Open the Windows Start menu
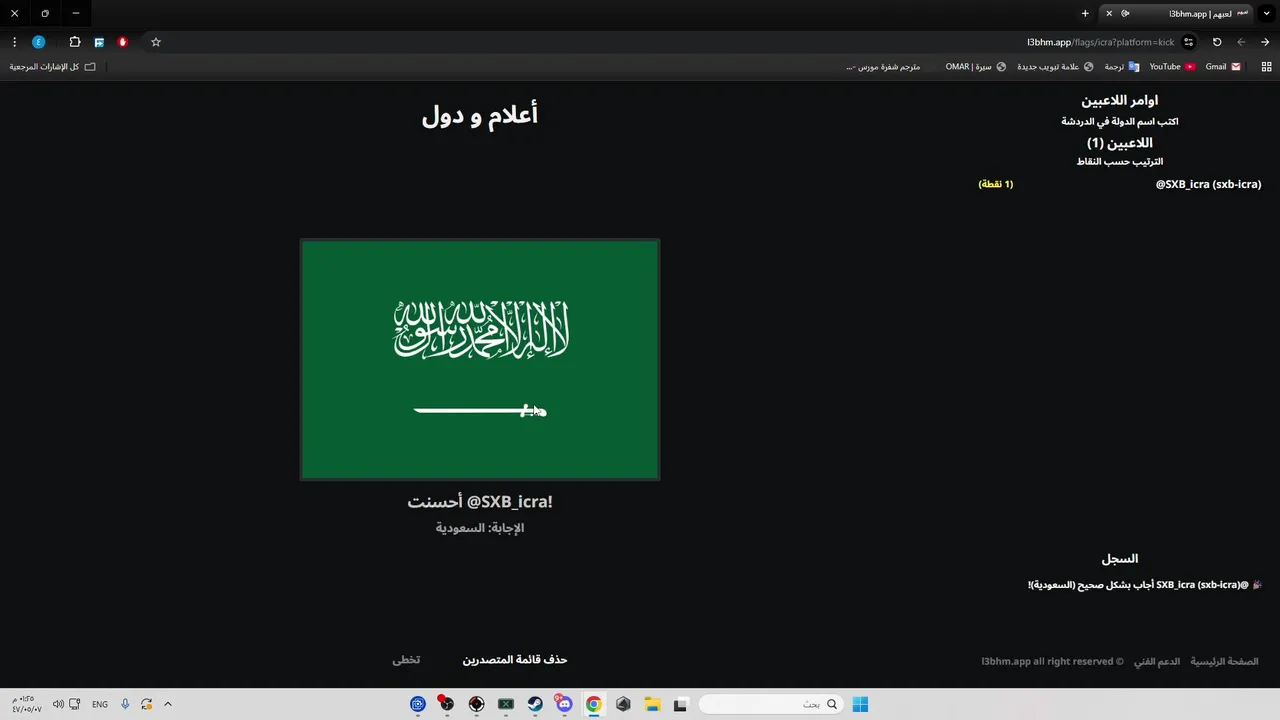Screen dimensions: 1280x720 (860, 704)
